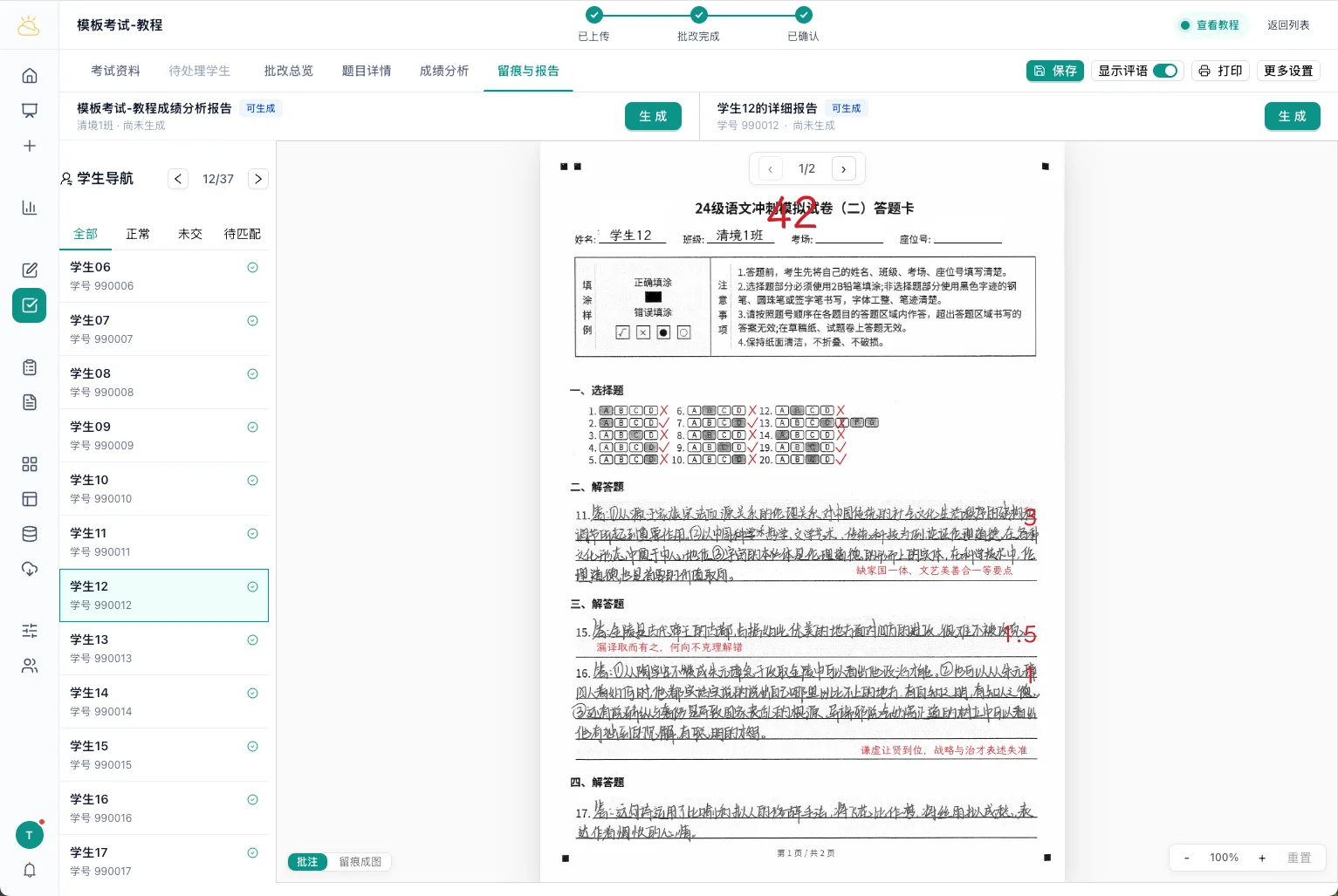Open the 批改总览 tab
Image resolution: width=1338 pixels, height=896 pixels.
coord(289,71)
